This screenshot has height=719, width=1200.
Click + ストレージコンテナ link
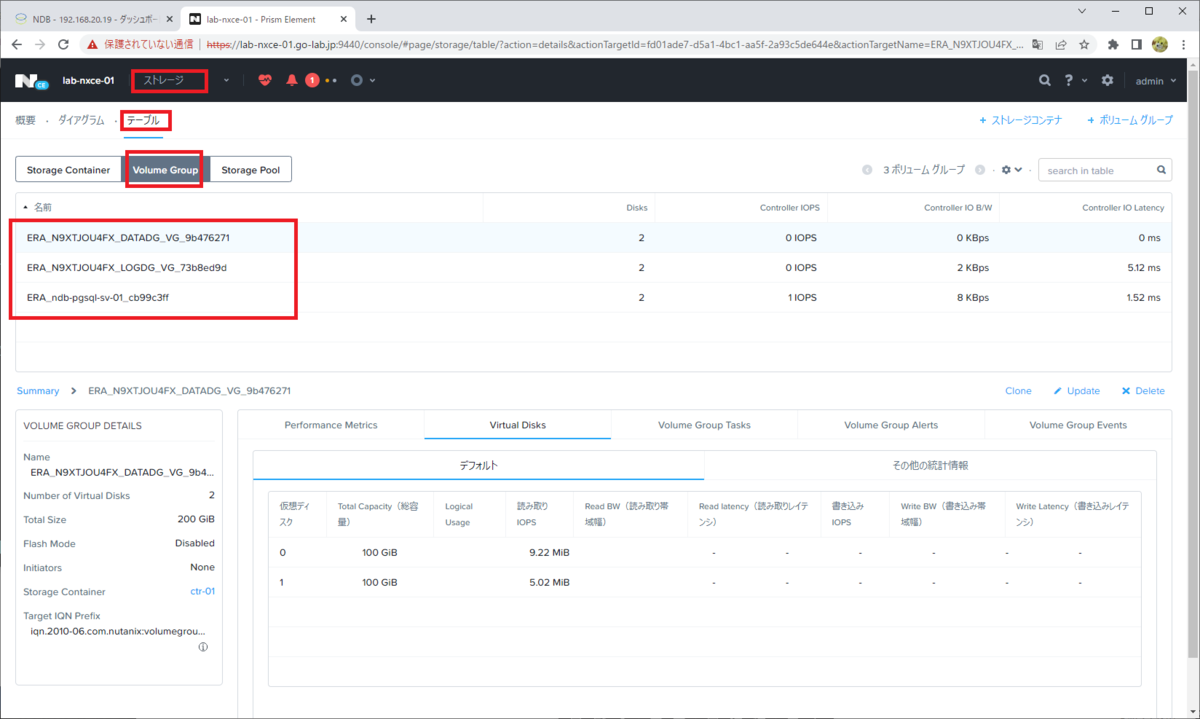click(1020, 120)
